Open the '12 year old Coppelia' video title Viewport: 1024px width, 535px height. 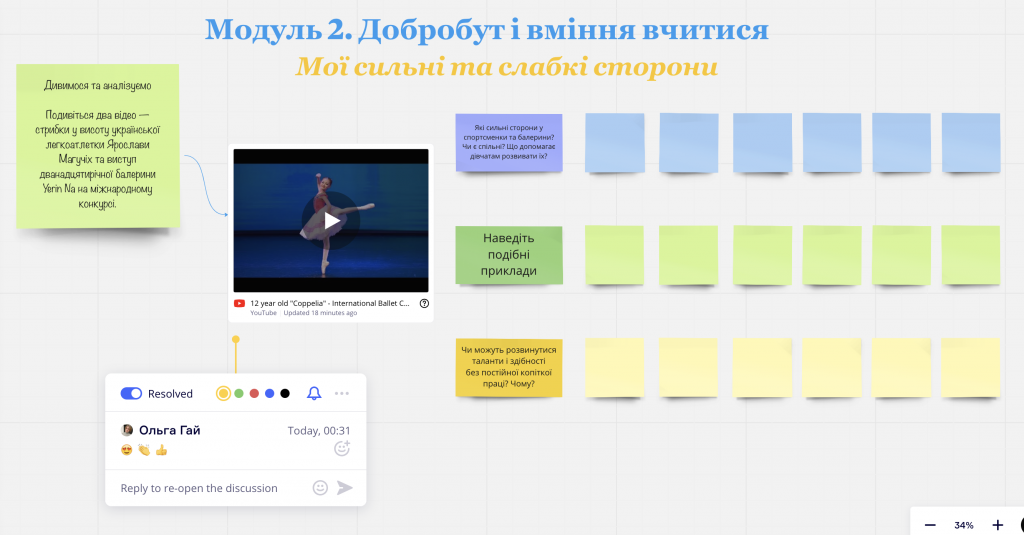click(330, 303)
